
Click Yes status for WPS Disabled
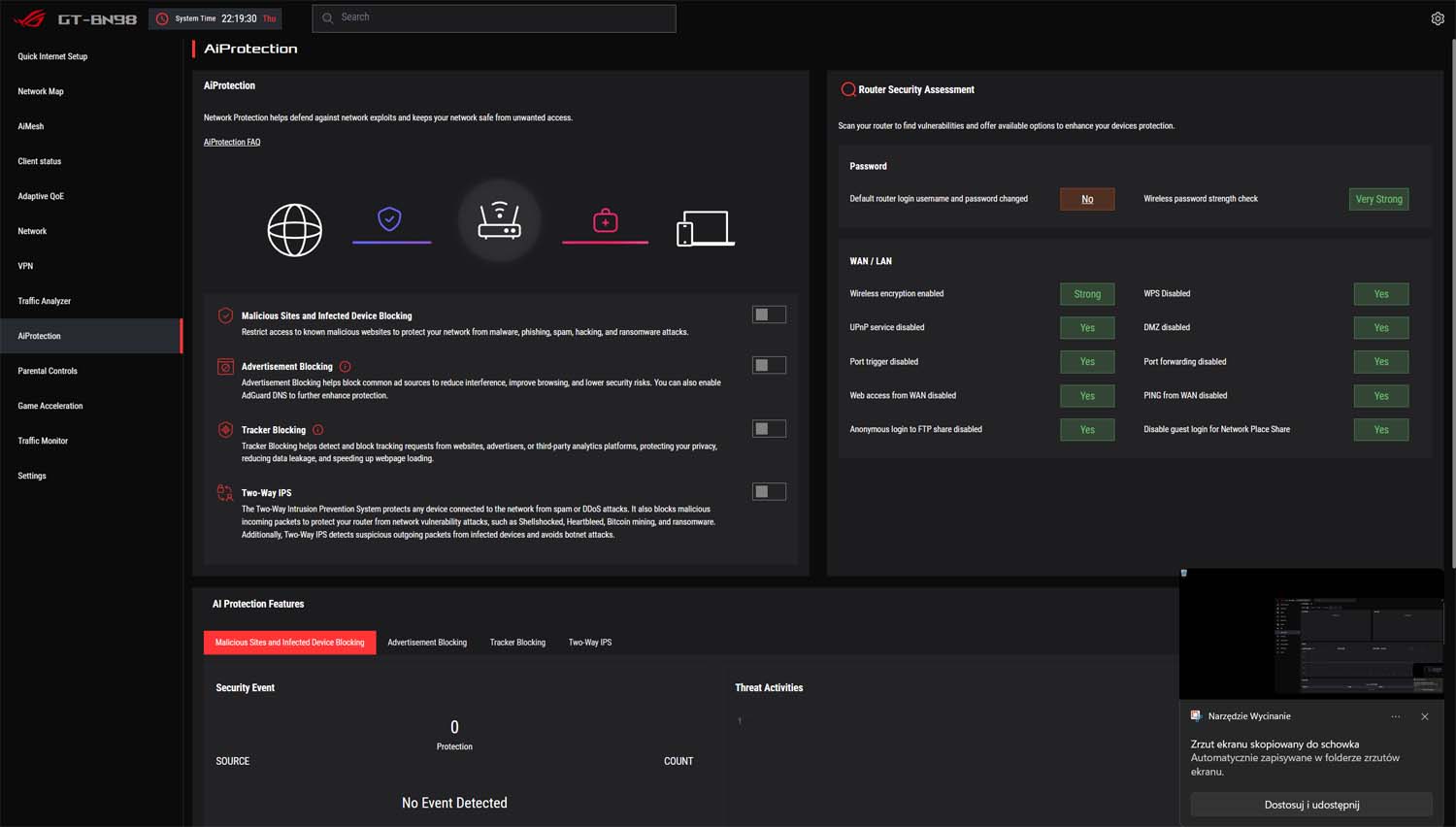click(x=1381, y=294)
